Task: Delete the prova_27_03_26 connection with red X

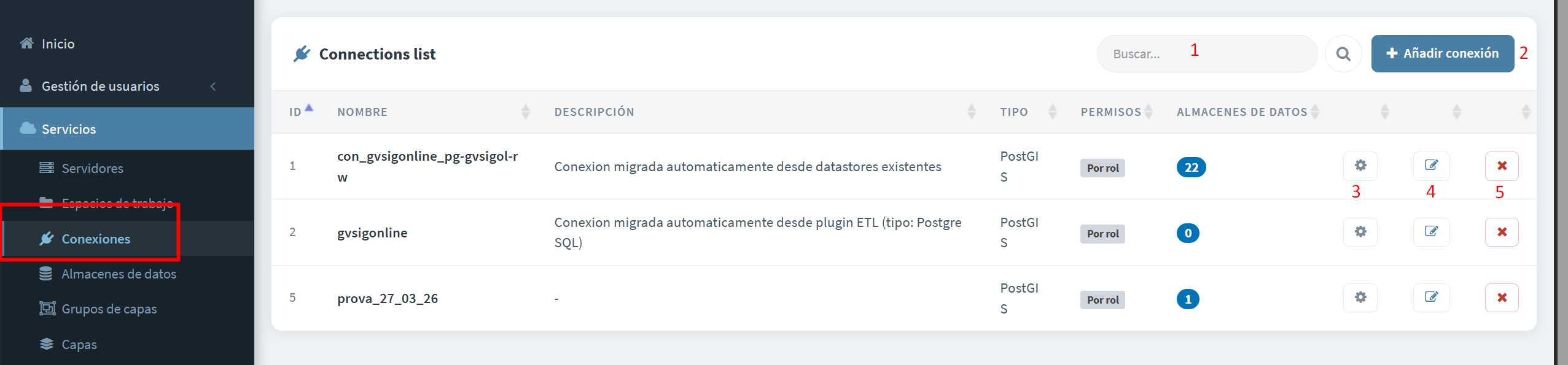Action: pyautogui.click(x=1502, y=298)
